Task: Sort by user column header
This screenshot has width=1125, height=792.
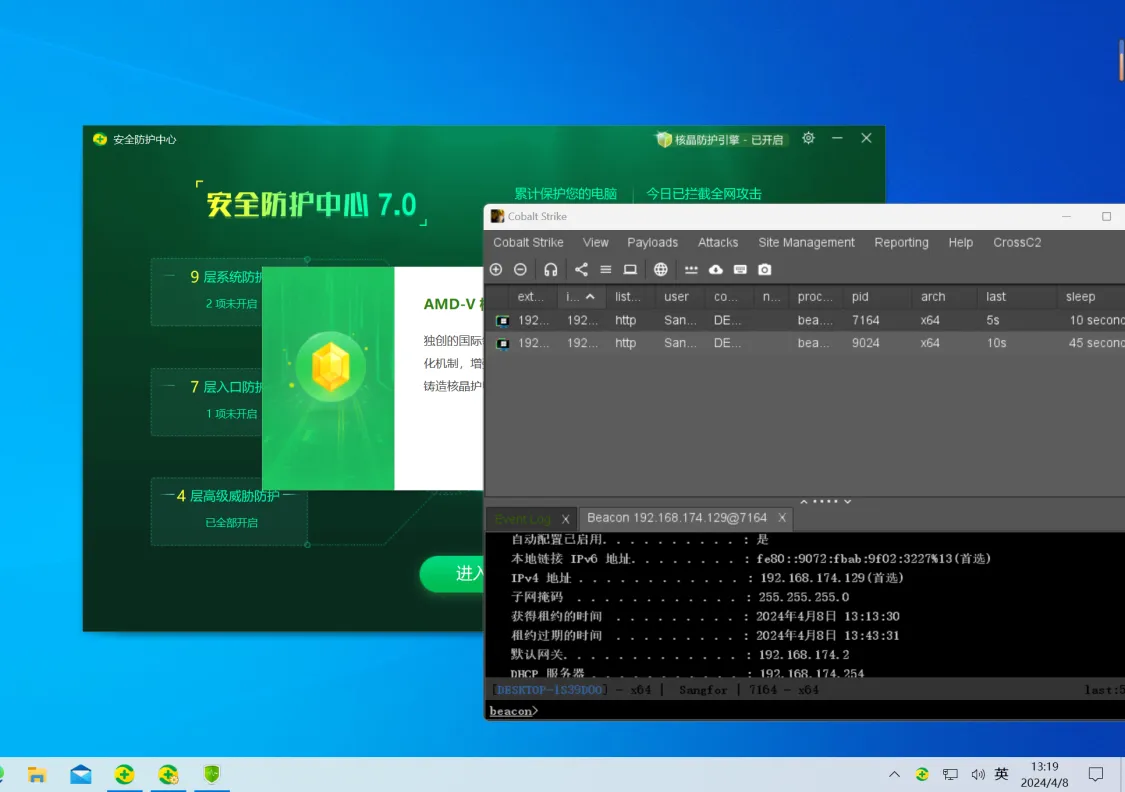Action: [x=681, y=296]
